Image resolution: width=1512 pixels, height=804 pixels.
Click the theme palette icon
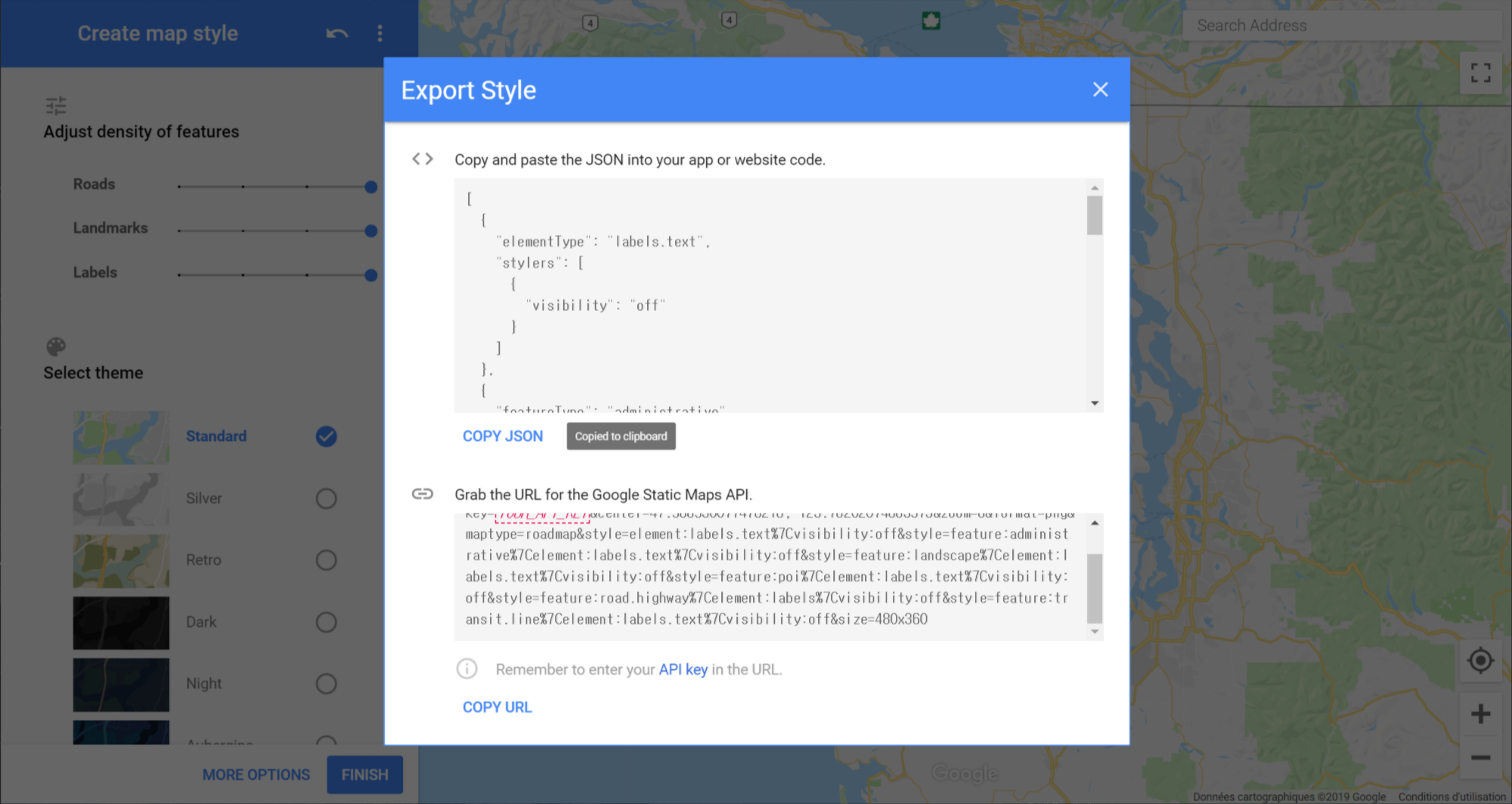pyautogui.click(x=56, y=346)
